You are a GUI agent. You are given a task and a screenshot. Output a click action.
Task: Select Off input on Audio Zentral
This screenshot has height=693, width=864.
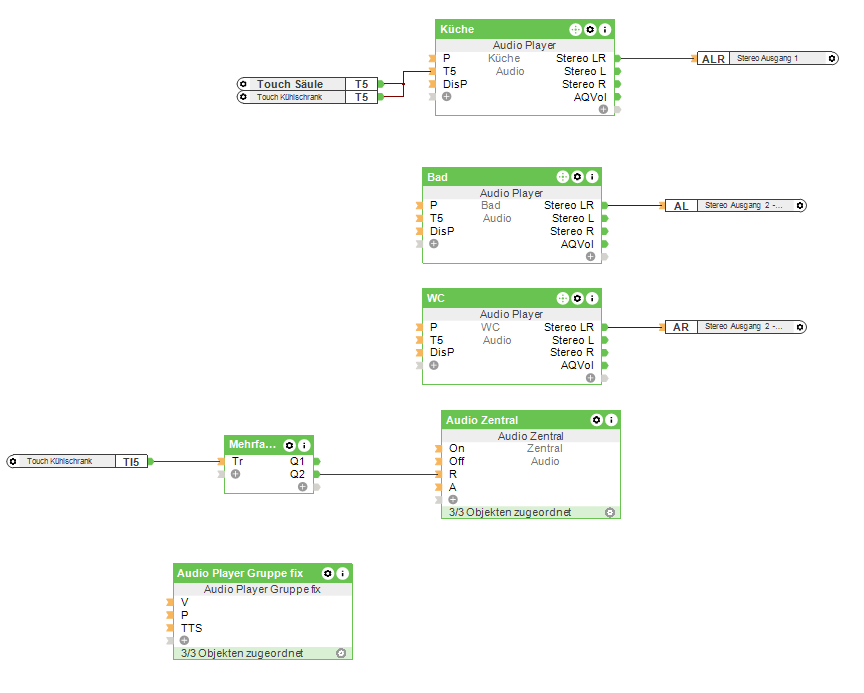(456, 461)
